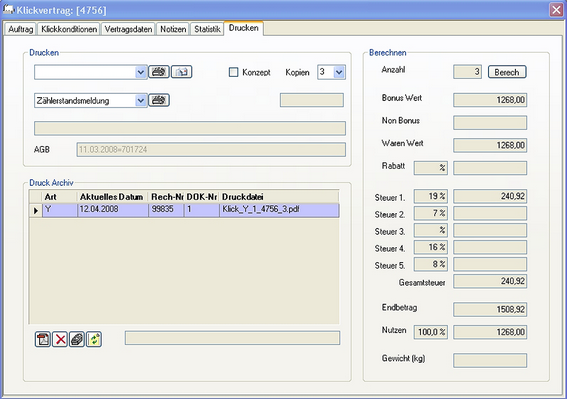Click the Rabatt percent field
Image resolution: width=567 pixels, height=399 pixels.
pos(431,168)
